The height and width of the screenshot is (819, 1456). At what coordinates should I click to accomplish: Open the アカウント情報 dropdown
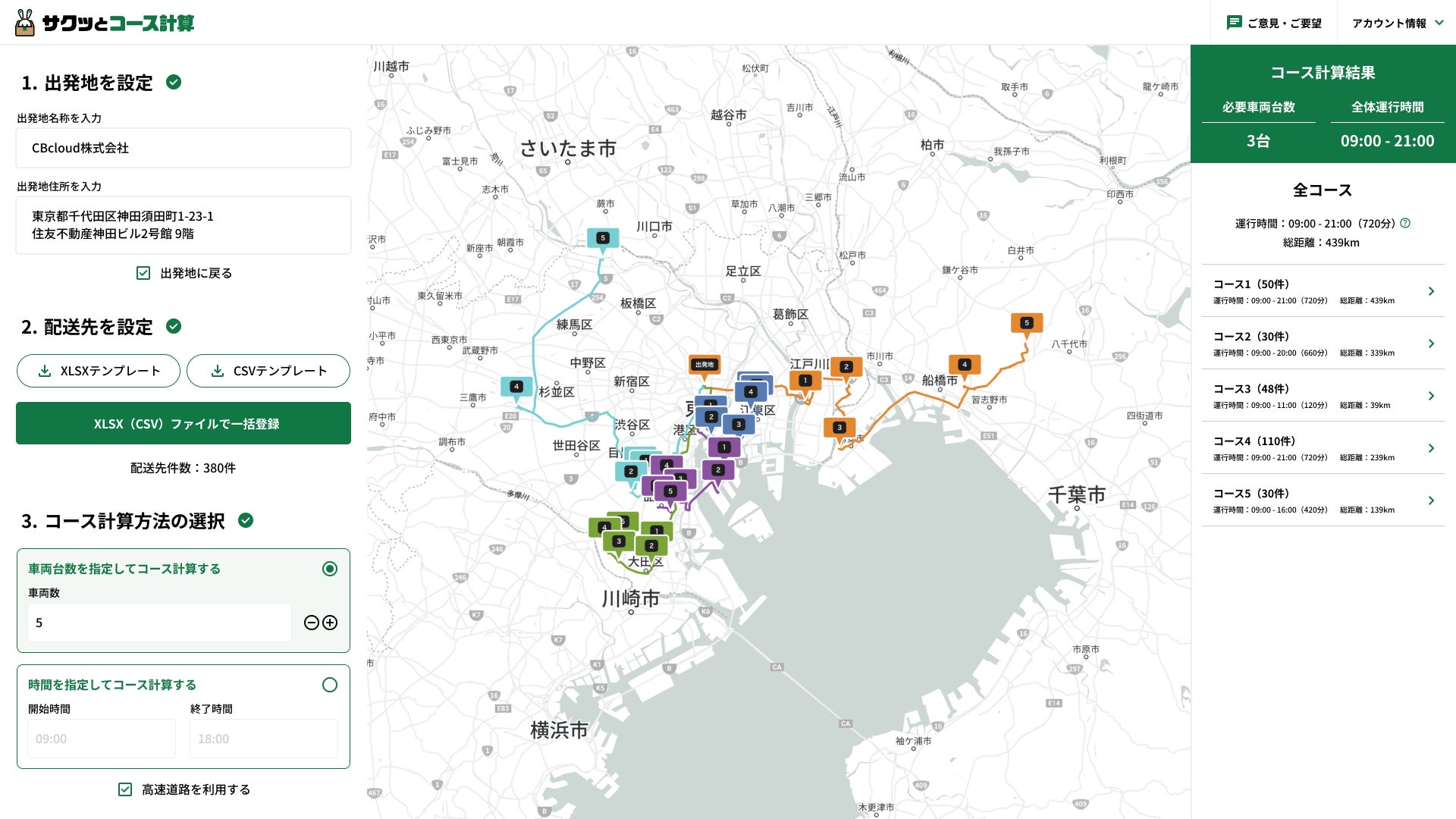(1397, 23)
